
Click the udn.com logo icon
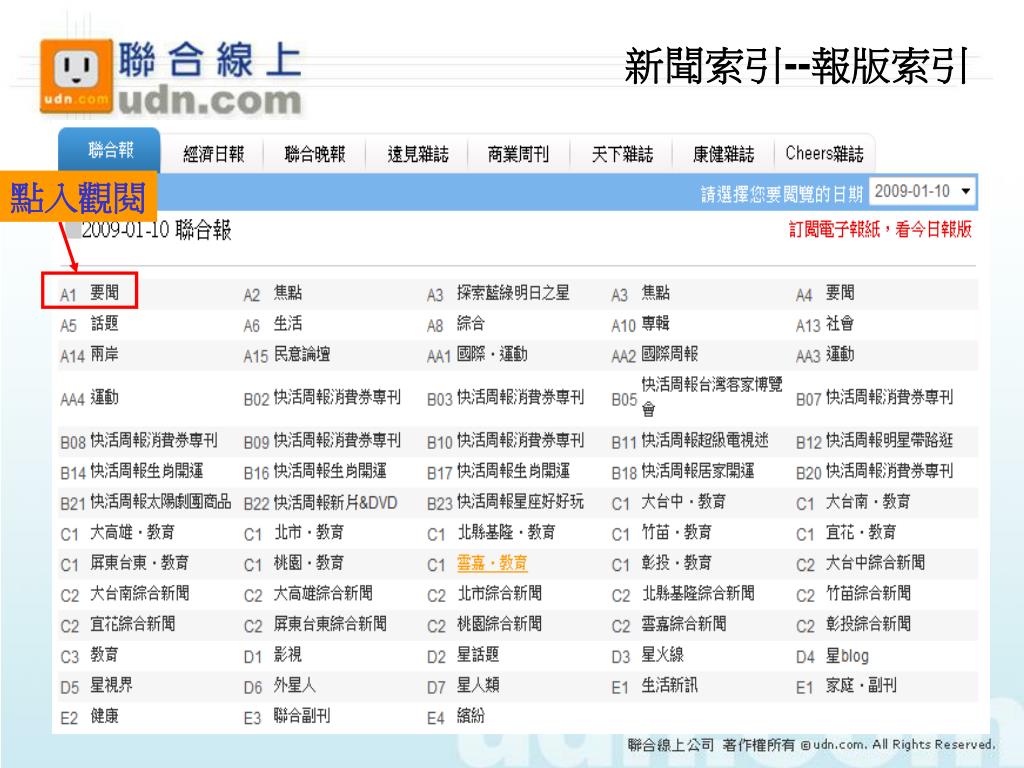pyautogui.click(x=76, y=76)
